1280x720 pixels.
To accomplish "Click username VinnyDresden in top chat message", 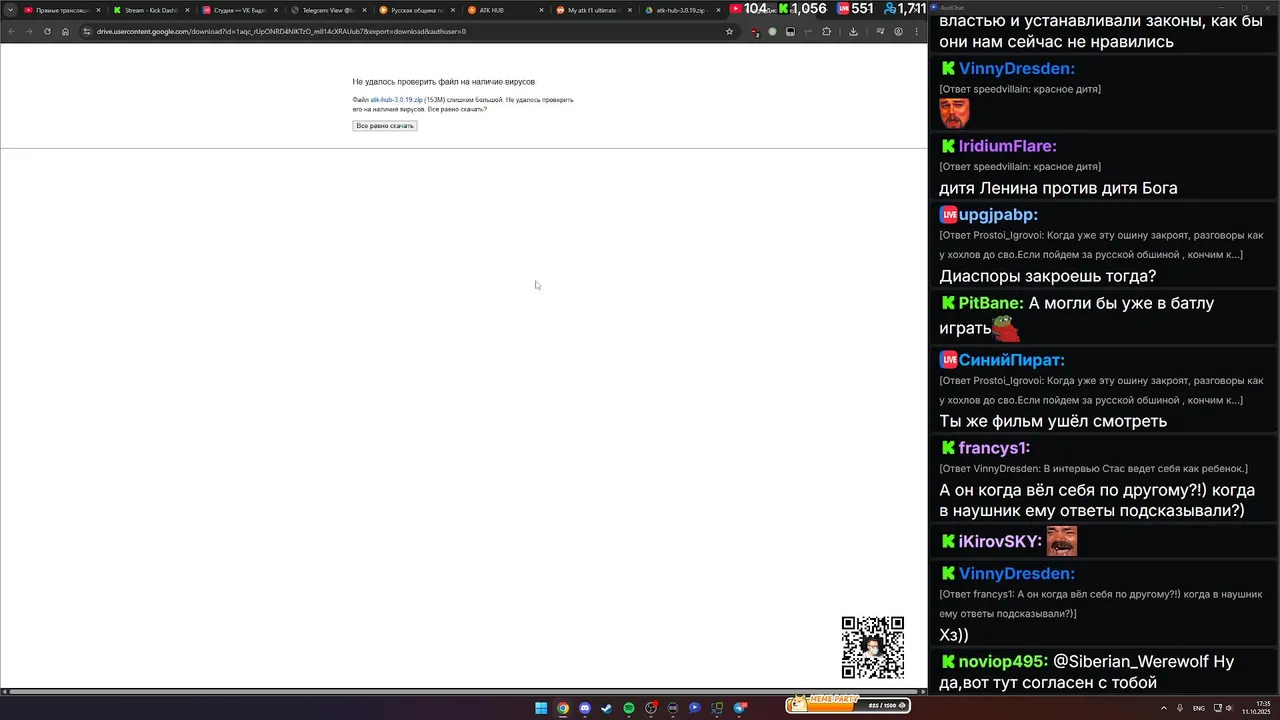I will (1016, 69).
